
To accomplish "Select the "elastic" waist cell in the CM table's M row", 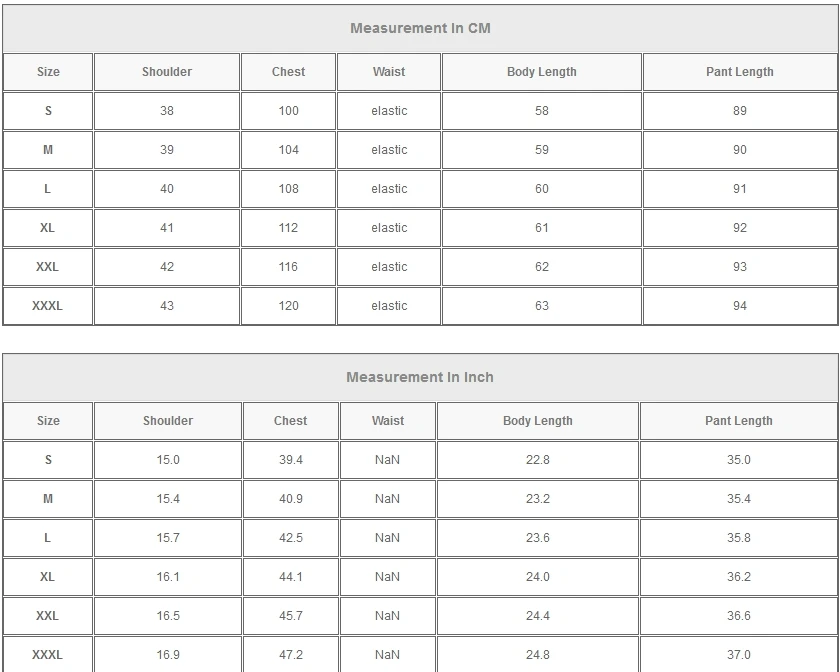I will pos(389,150).
